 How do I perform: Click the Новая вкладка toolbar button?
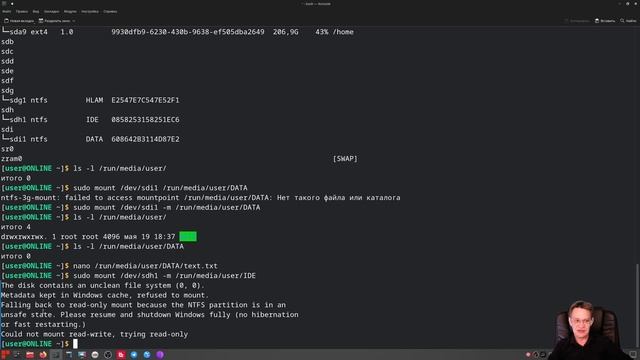click(x=19, y=21)
